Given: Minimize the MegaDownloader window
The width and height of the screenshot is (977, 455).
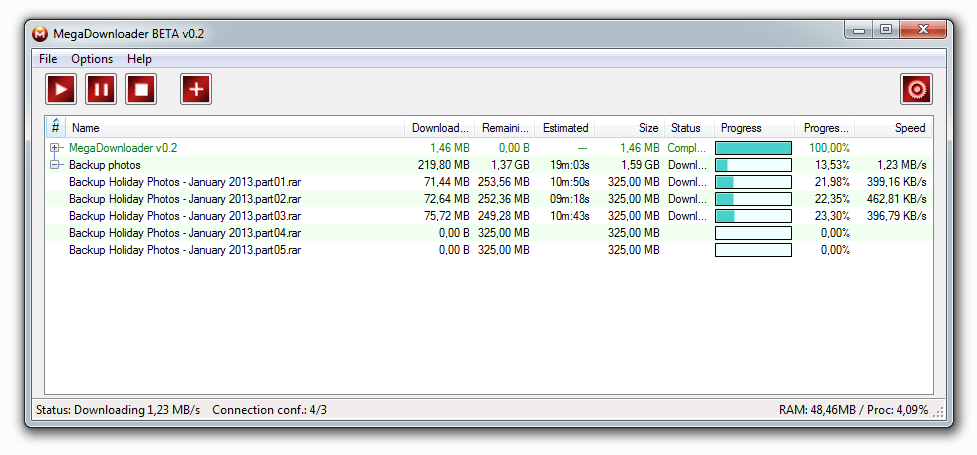Looking at the screenshot, I should tap(859, 29).
